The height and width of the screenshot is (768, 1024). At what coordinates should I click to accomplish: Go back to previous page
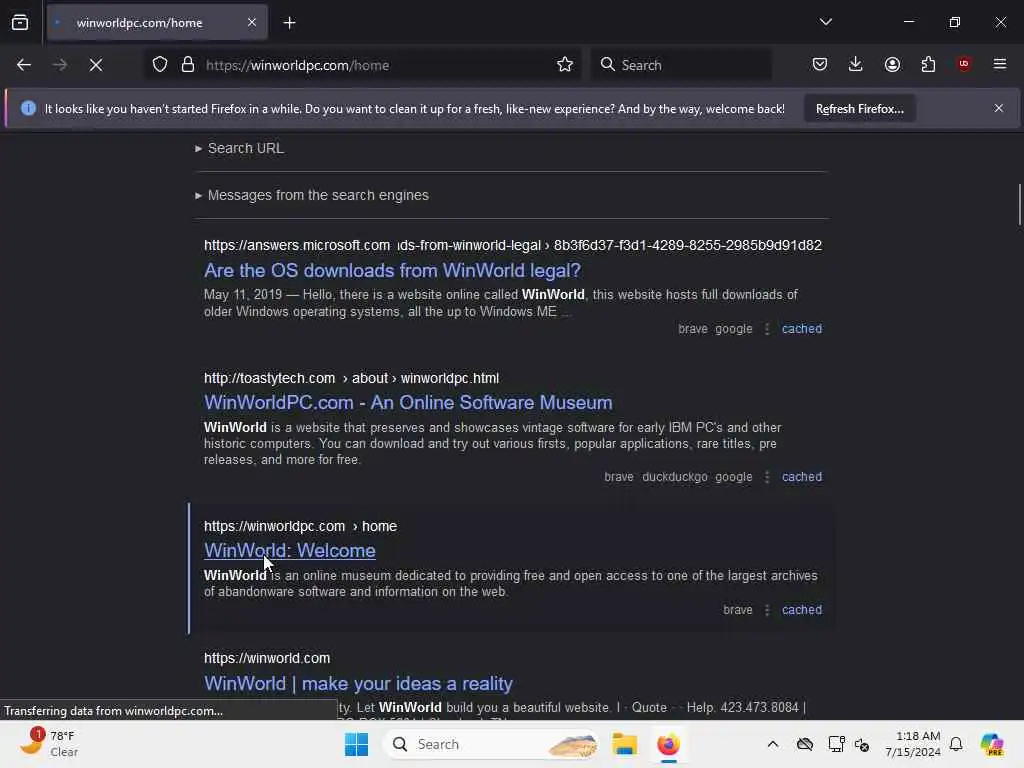[x=24, y=65]
